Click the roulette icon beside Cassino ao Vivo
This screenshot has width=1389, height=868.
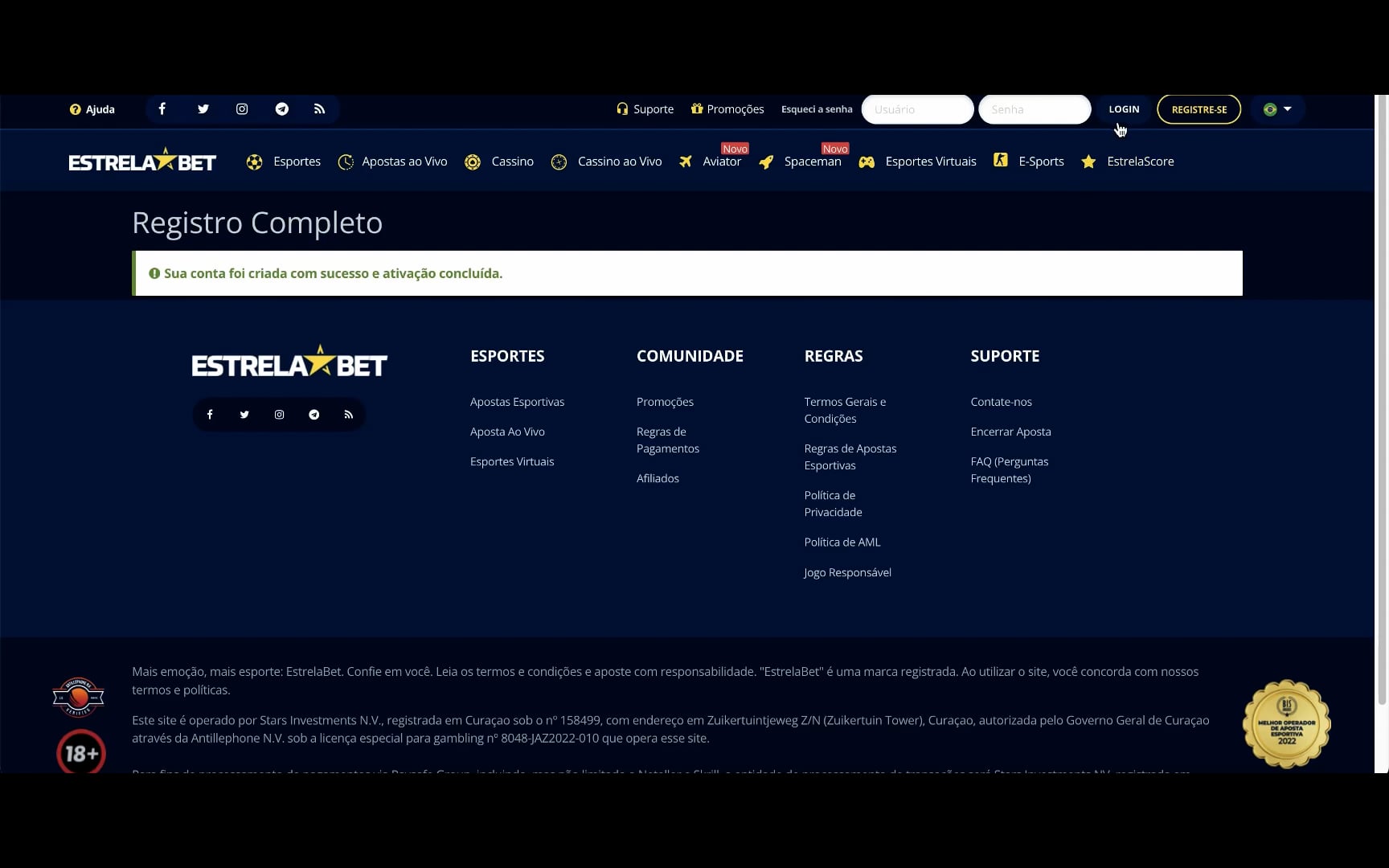[x=559, y=162]
